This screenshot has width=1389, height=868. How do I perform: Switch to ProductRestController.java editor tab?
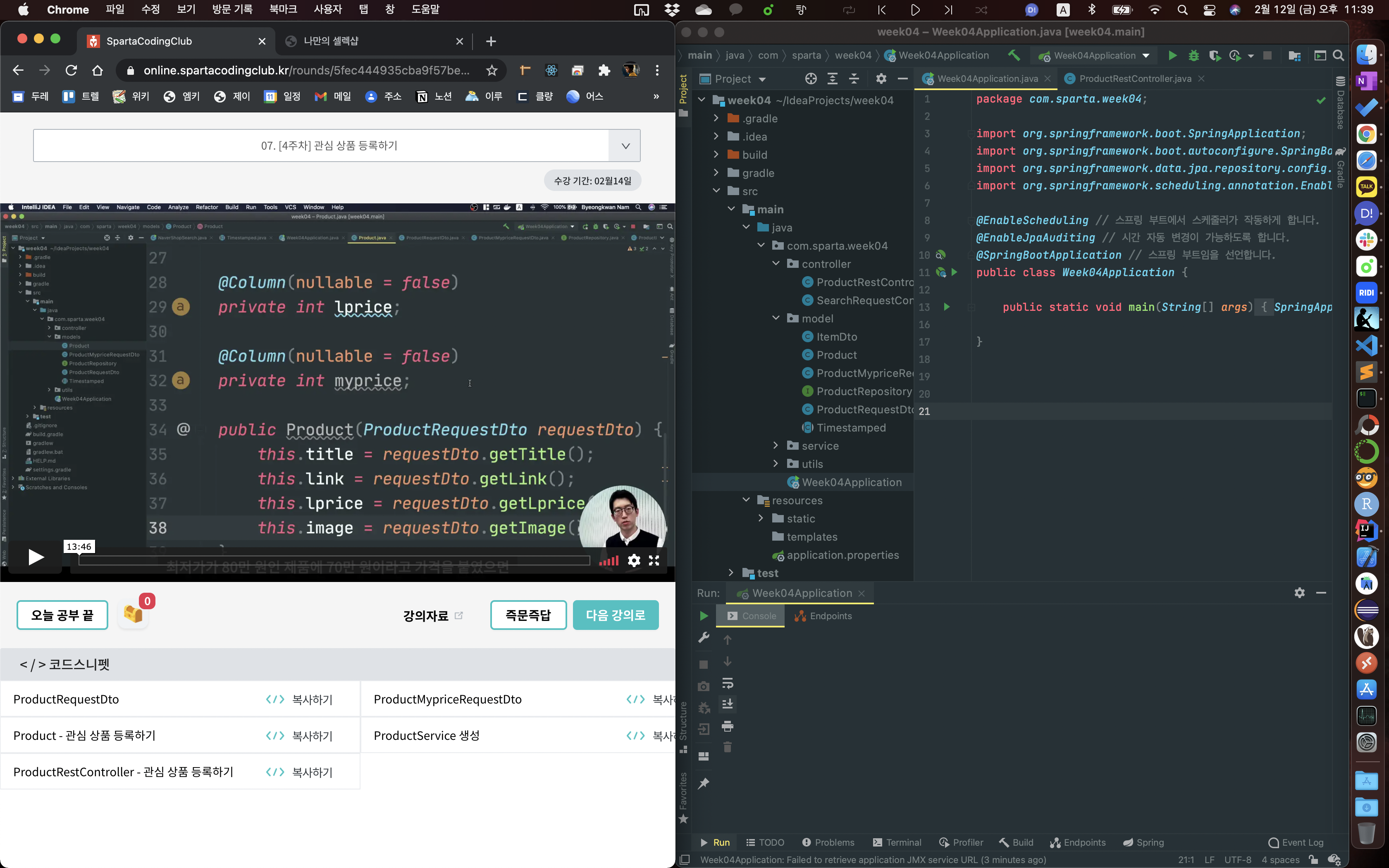(x=1134, y=79)
